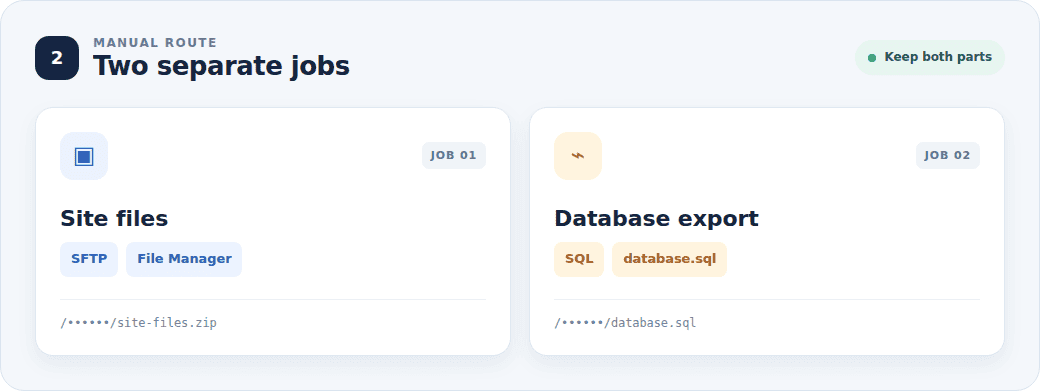Click the Site files heading
The height and width of the screenshot is (392, 1040).
coord(114,218)
